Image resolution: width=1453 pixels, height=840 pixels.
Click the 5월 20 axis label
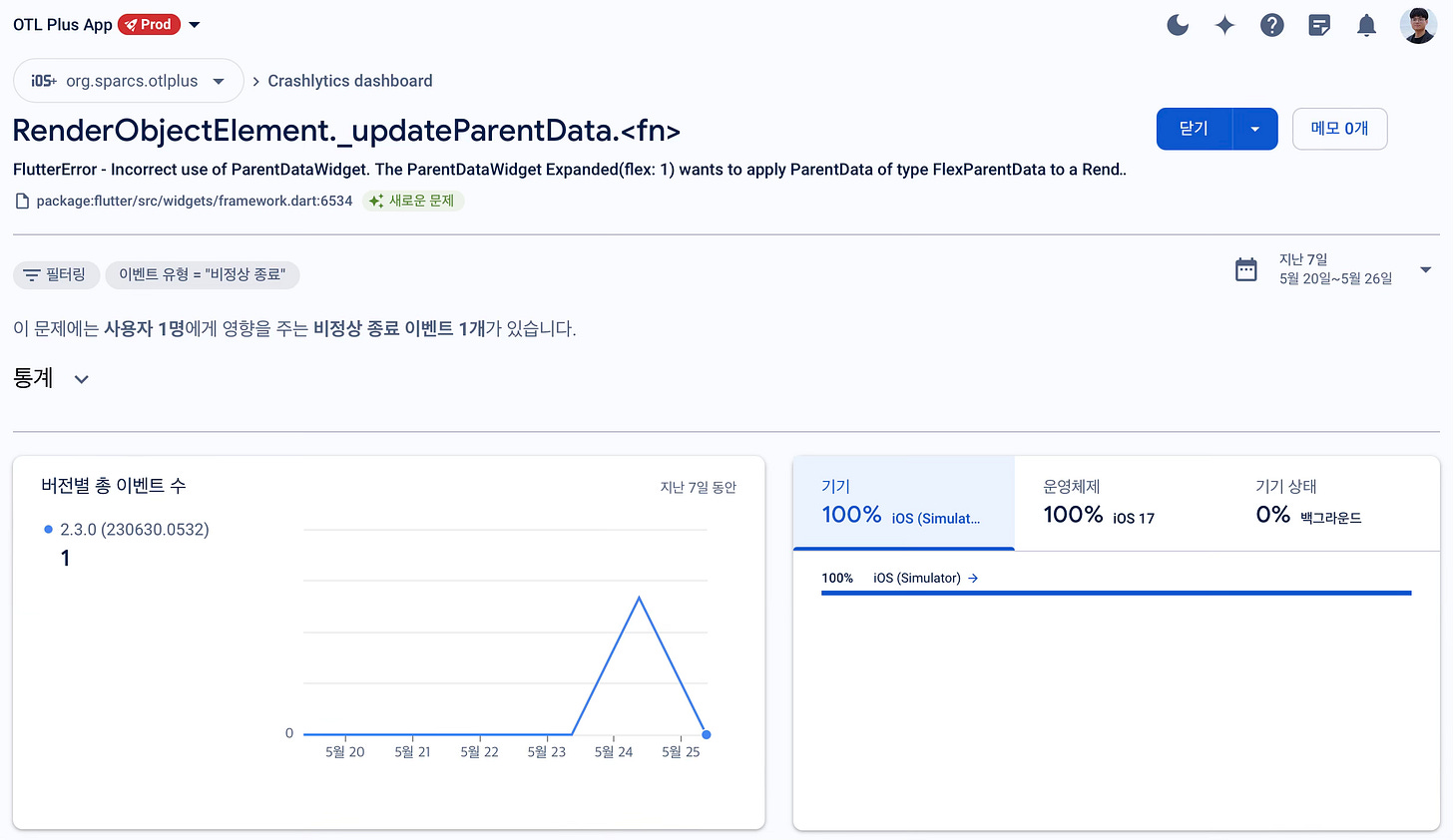[345, 752]
